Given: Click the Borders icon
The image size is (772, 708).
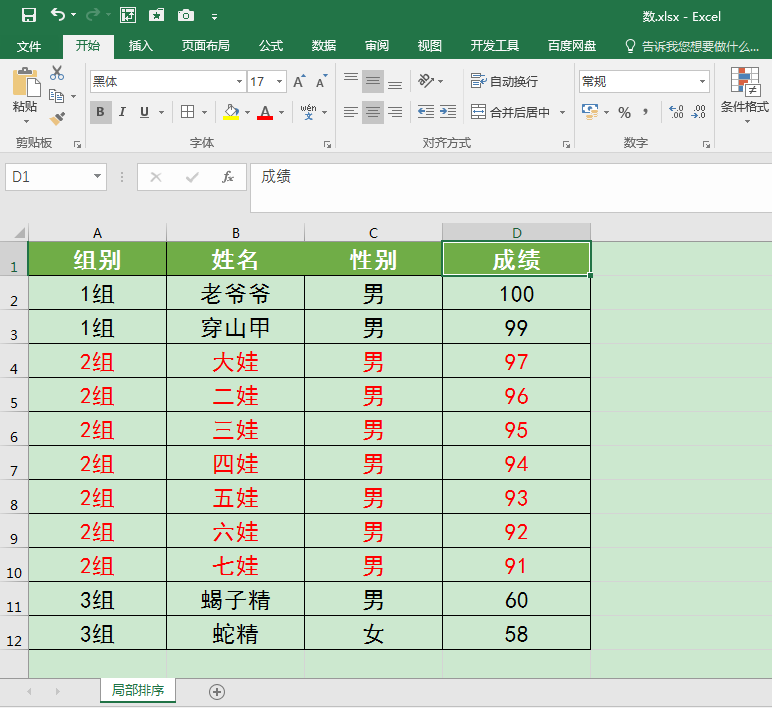Looking at the screenshot, I should pyautogui.click(x=187, y=112).
